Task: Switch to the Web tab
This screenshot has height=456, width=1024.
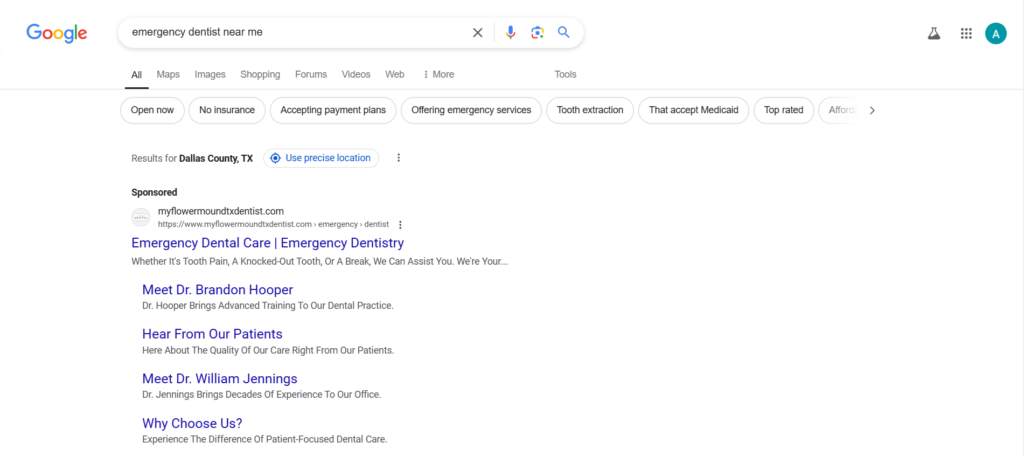Action: coord(394,74)
